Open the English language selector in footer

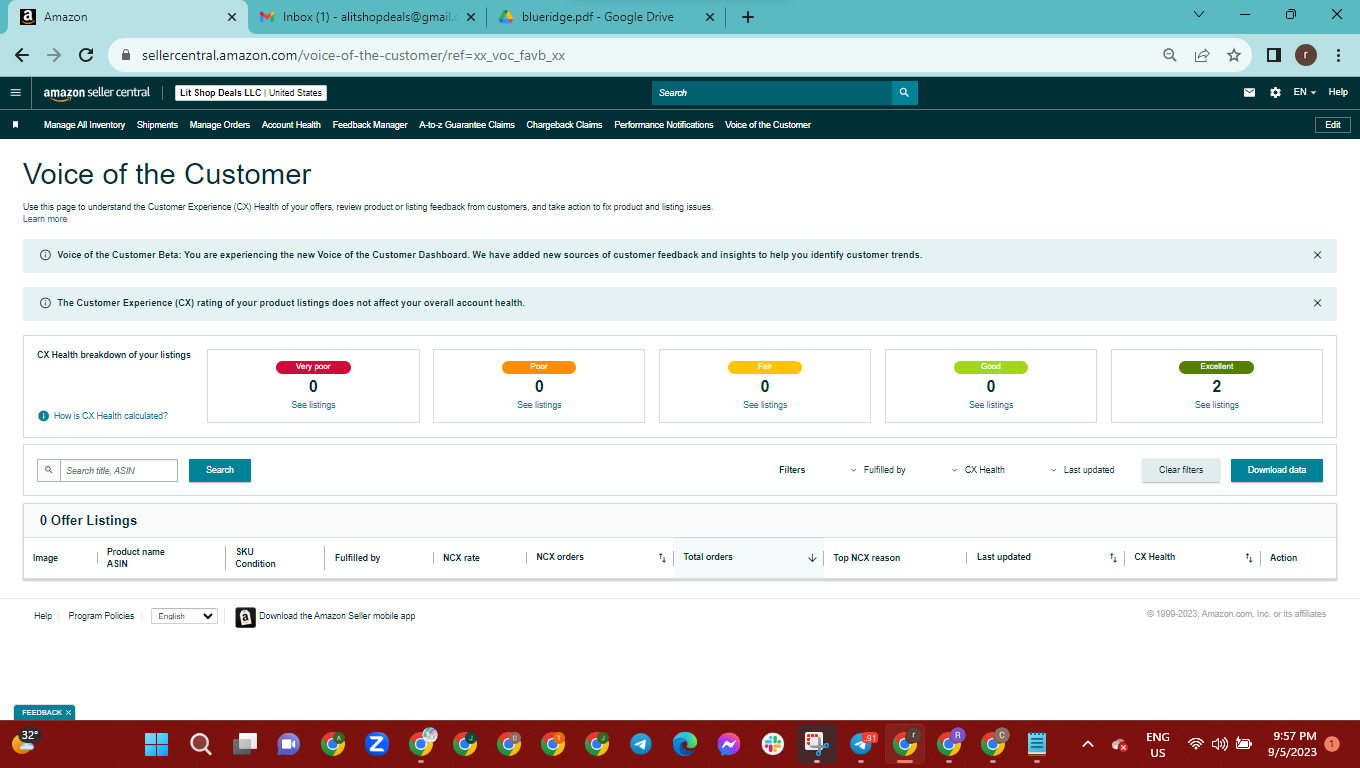tap(184, 616)
